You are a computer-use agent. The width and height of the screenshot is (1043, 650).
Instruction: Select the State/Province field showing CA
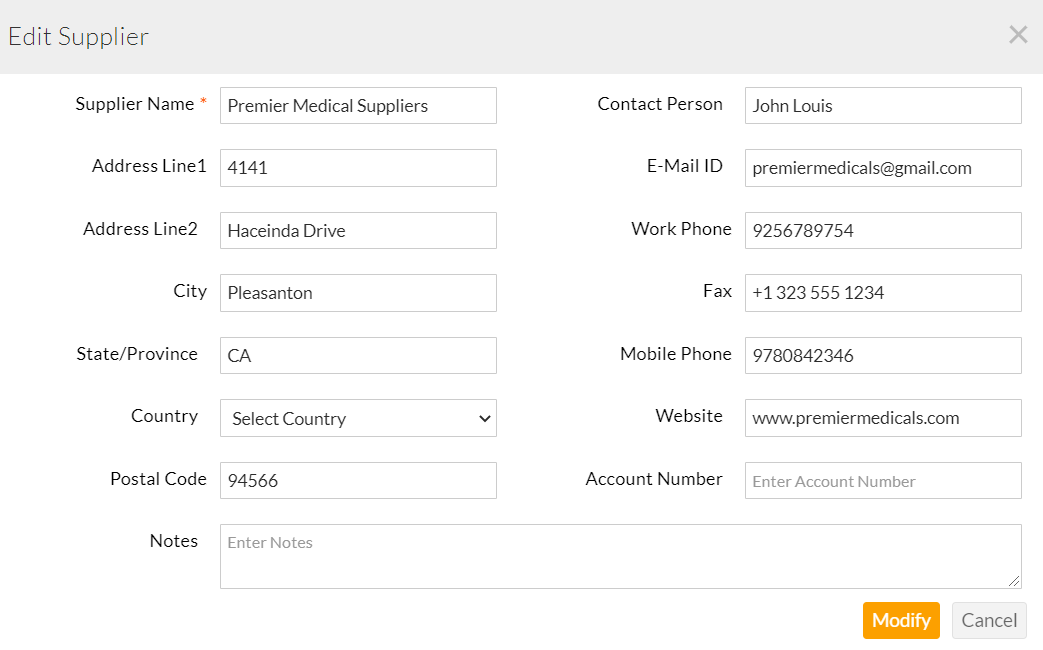[357, 355]
